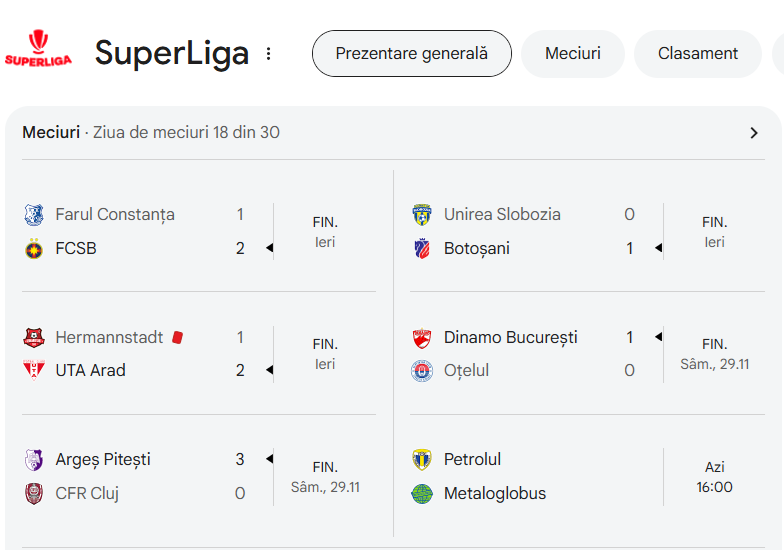The image size is (784, 550).
Task: Click the Meciuri section heading
Action: pos(51,133)
